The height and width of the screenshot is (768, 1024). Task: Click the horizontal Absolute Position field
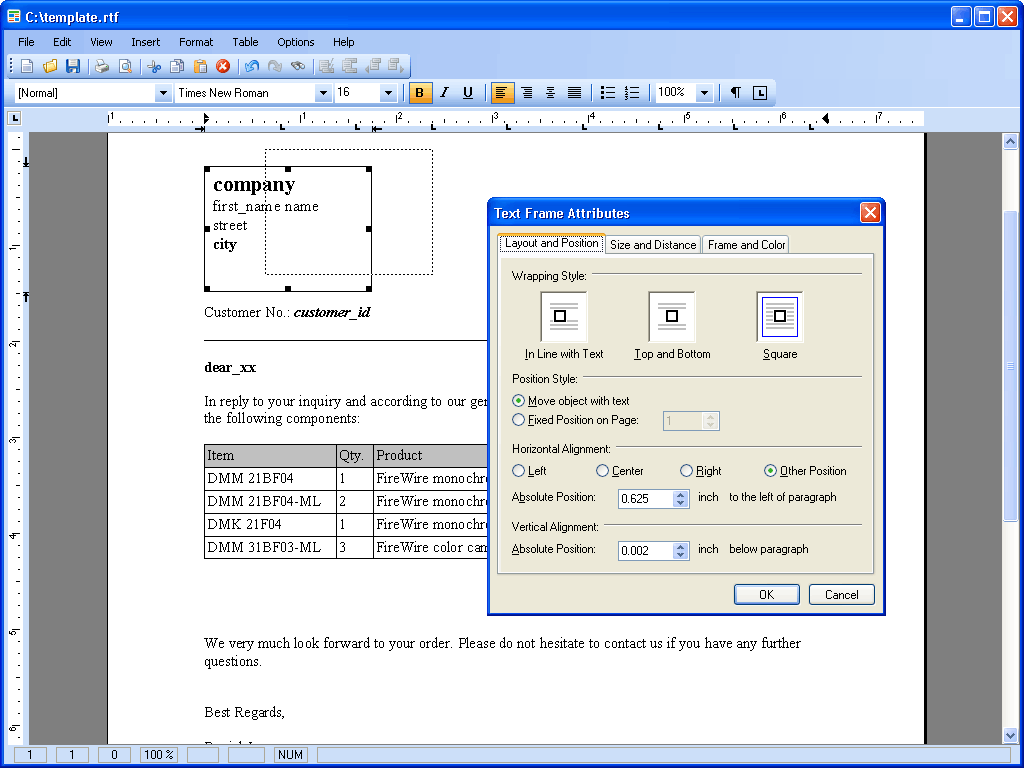click(645, 498)
